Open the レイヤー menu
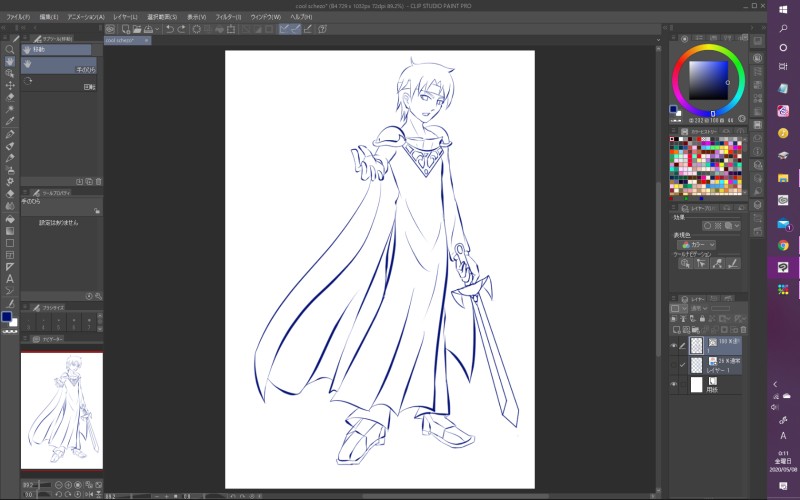Viewport: 800px width, 500px height. [124, 17]
